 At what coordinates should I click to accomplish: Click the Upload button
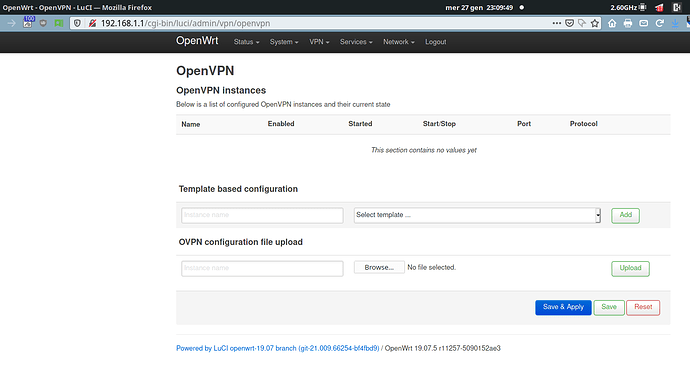click(x=630, y=269)
